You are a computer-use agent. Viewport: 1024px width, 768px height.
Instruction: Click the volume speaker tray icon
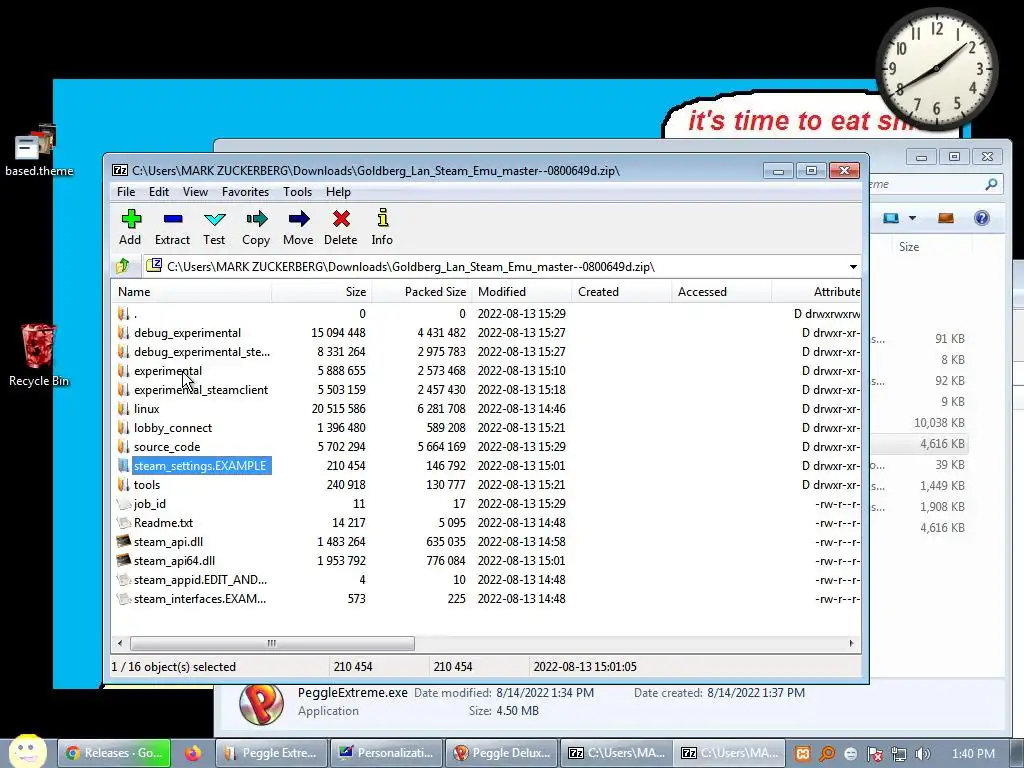pos(923,754)
